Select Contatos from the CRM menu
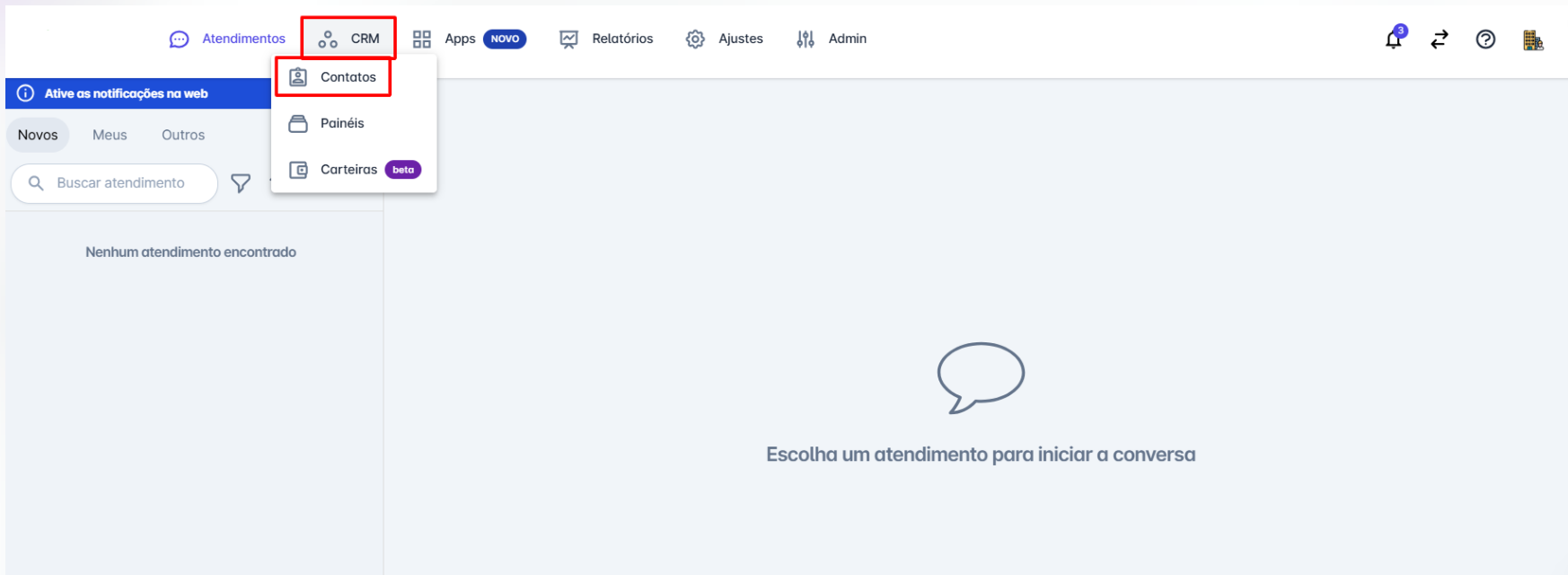 333,77
